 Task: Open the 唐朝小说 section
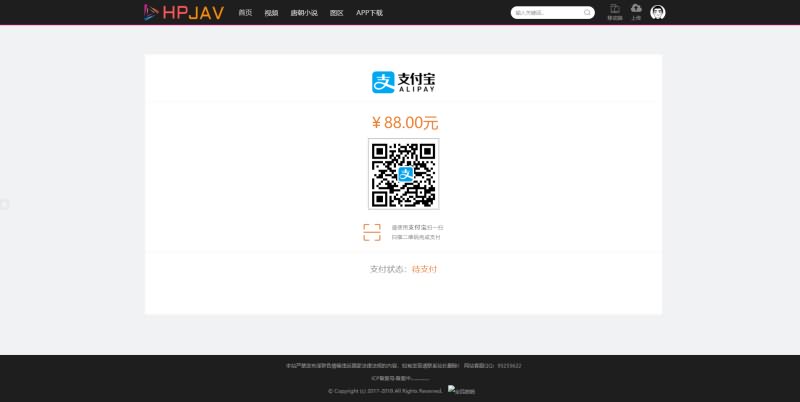pos(304,13)
